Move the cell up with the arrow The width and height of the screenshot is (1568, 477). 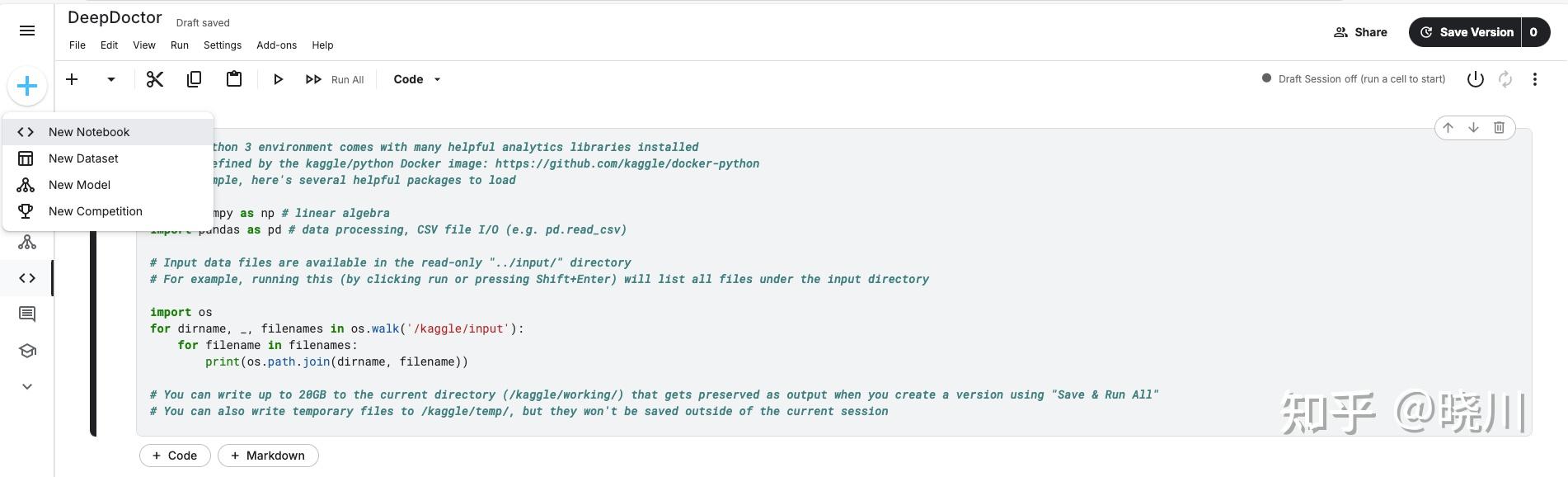click(x=1448, y=127)
